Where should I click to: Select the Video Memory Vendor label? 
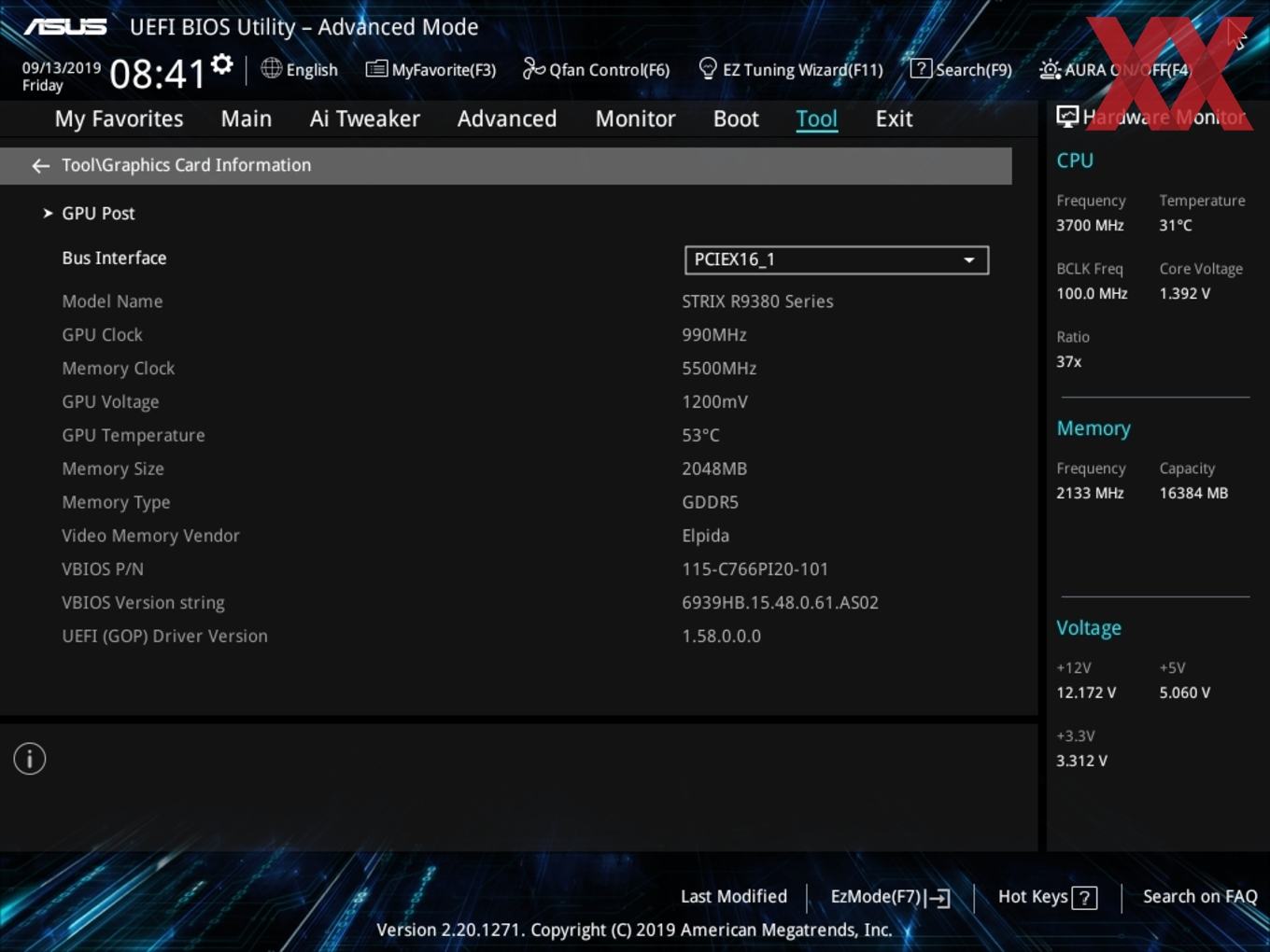[150, 537]
